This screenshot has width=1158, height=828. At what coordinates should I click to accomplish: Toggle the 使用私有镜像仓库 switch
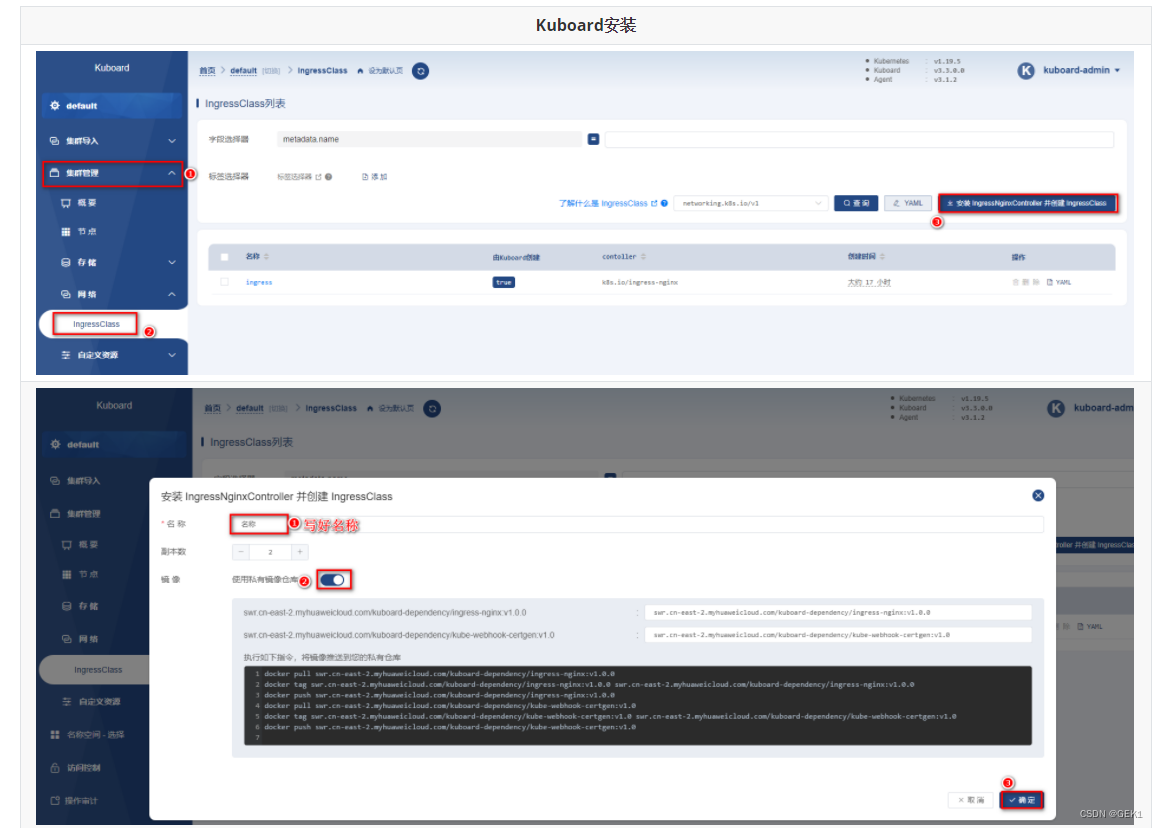333,580
